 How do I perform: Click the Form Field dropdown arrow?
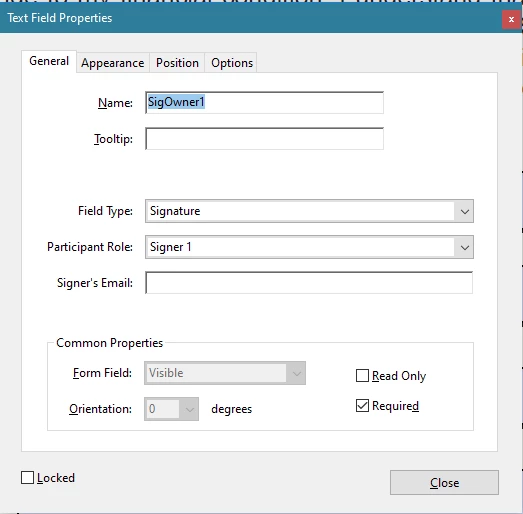click(x=296, y=373)
